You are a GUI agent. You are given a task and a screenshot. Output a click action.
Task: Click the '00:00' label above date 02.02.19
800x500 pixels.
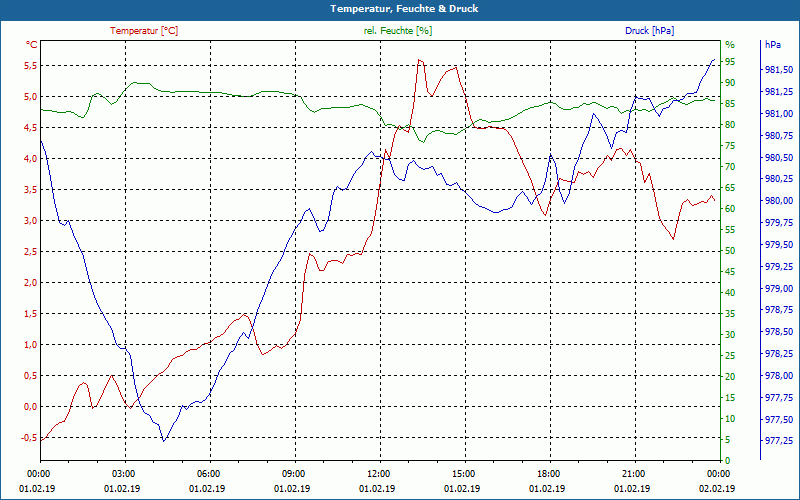point(718,474)
